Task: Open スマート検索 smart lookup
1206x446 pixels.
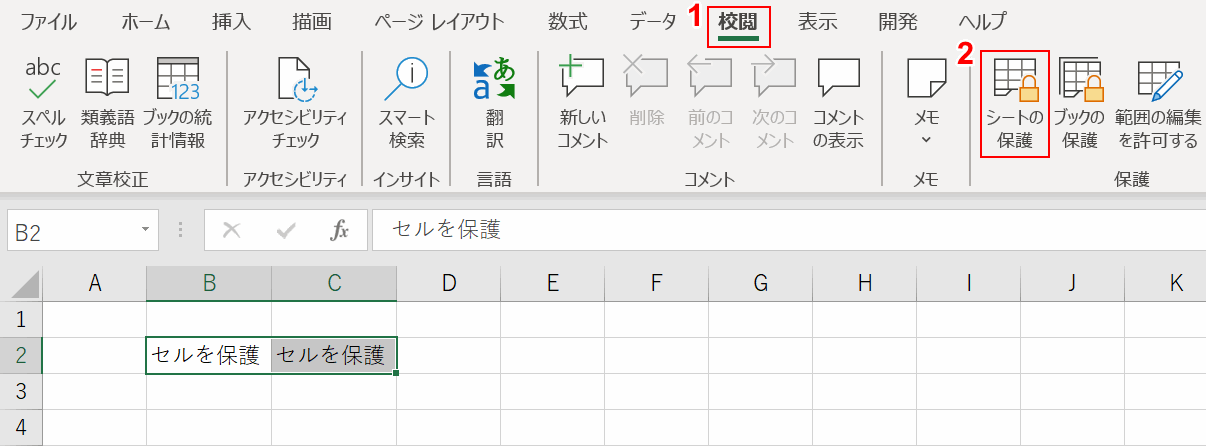Action: [407, 103]
